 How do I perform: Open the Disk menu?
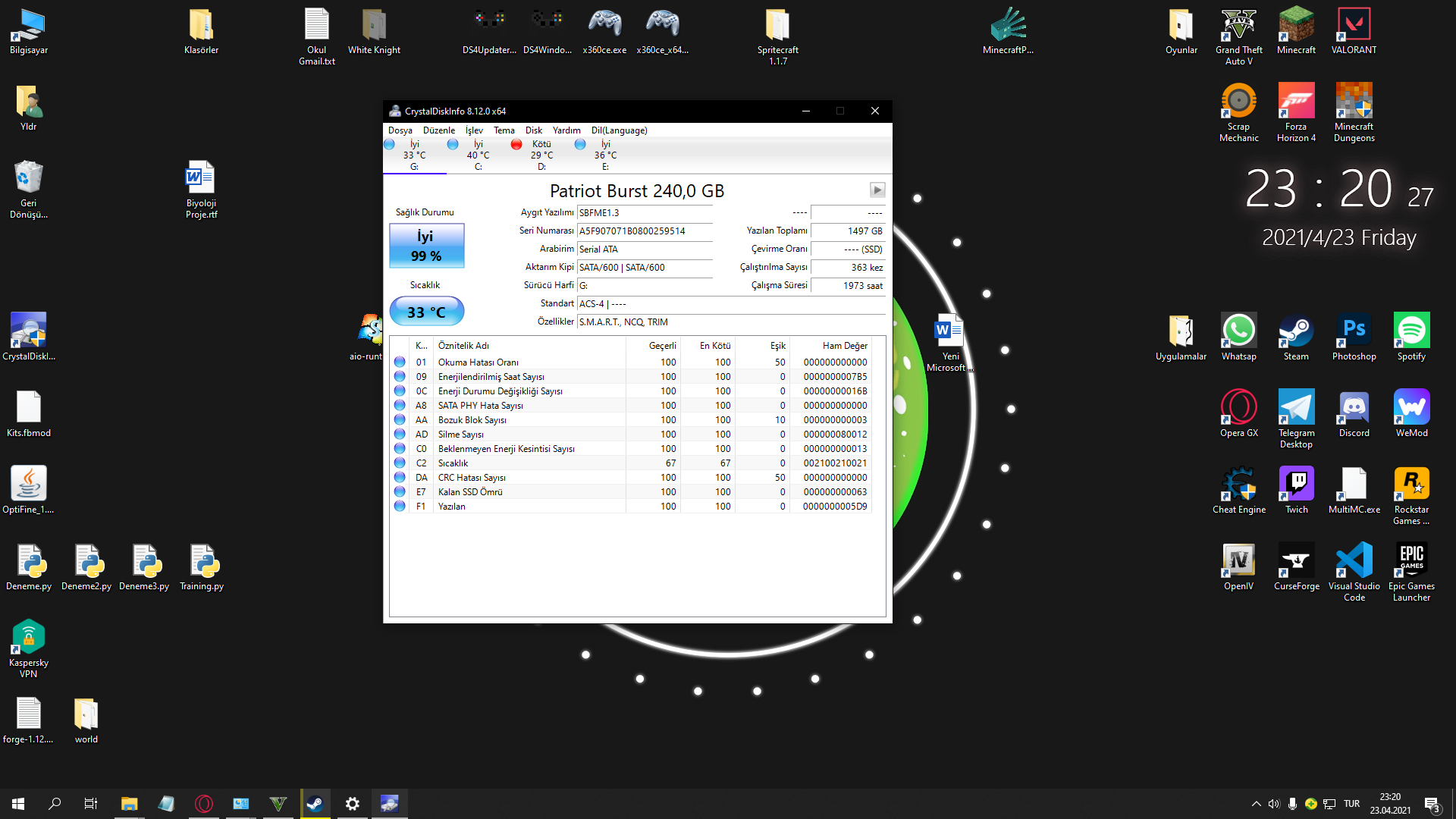point(534,130)
